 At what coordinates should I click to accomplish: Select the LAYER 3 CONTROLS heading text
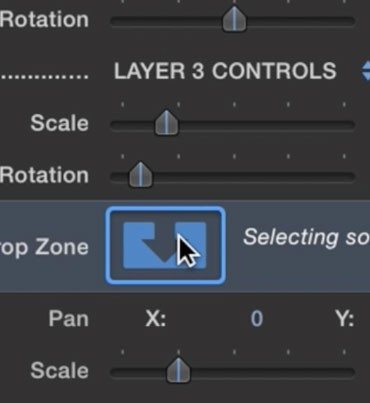coord(225,71)
